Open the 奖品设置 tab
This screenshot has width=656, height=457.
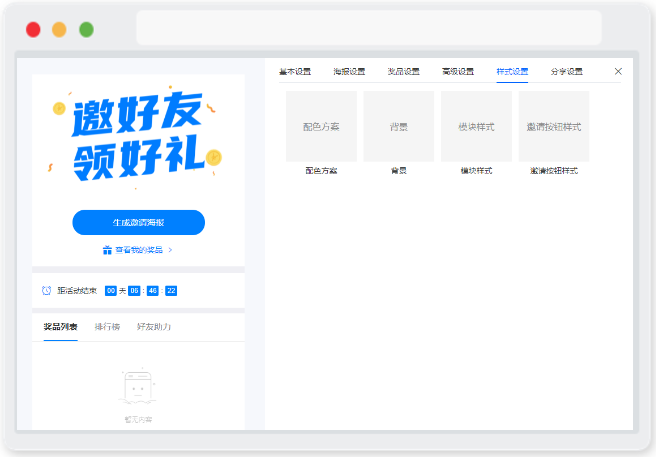(404, 72)
